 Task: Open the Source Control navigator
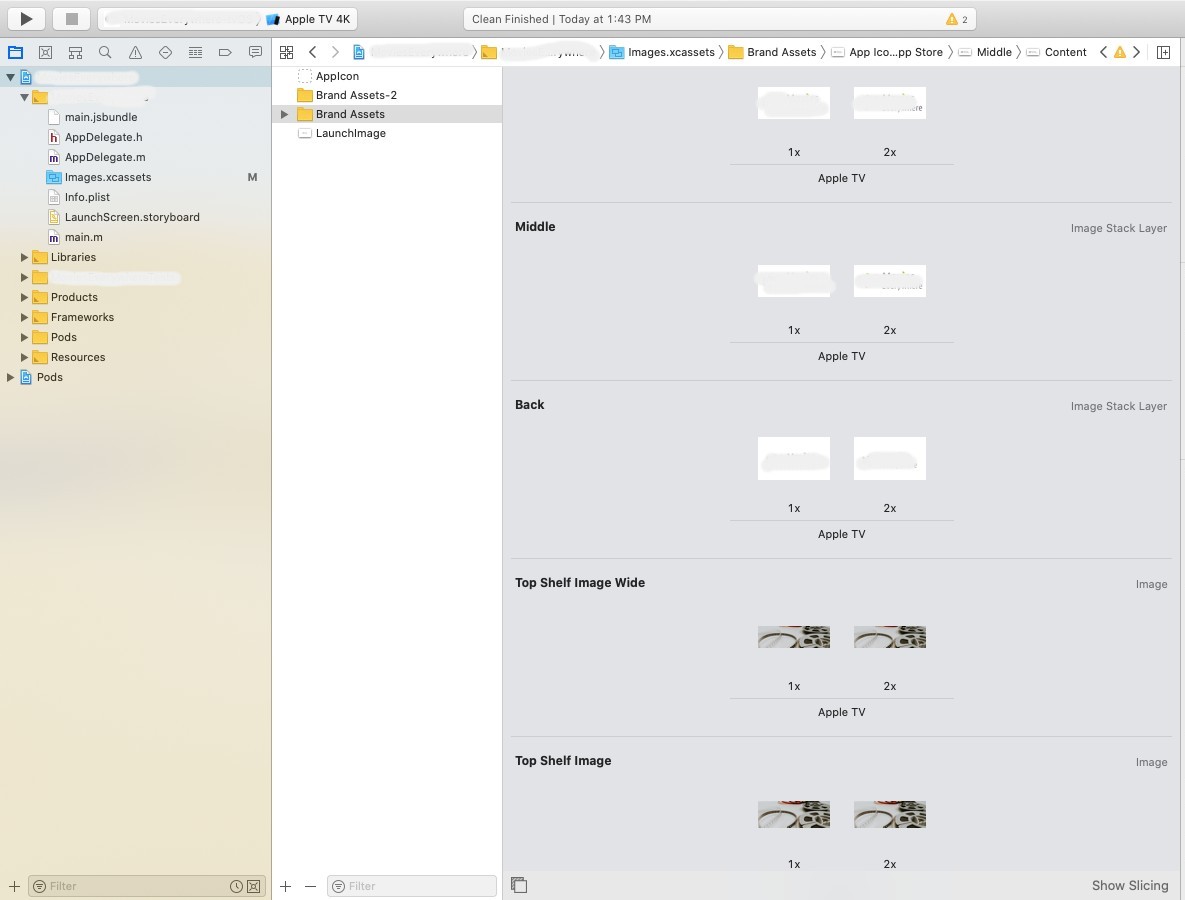click(x=45, y=52)
